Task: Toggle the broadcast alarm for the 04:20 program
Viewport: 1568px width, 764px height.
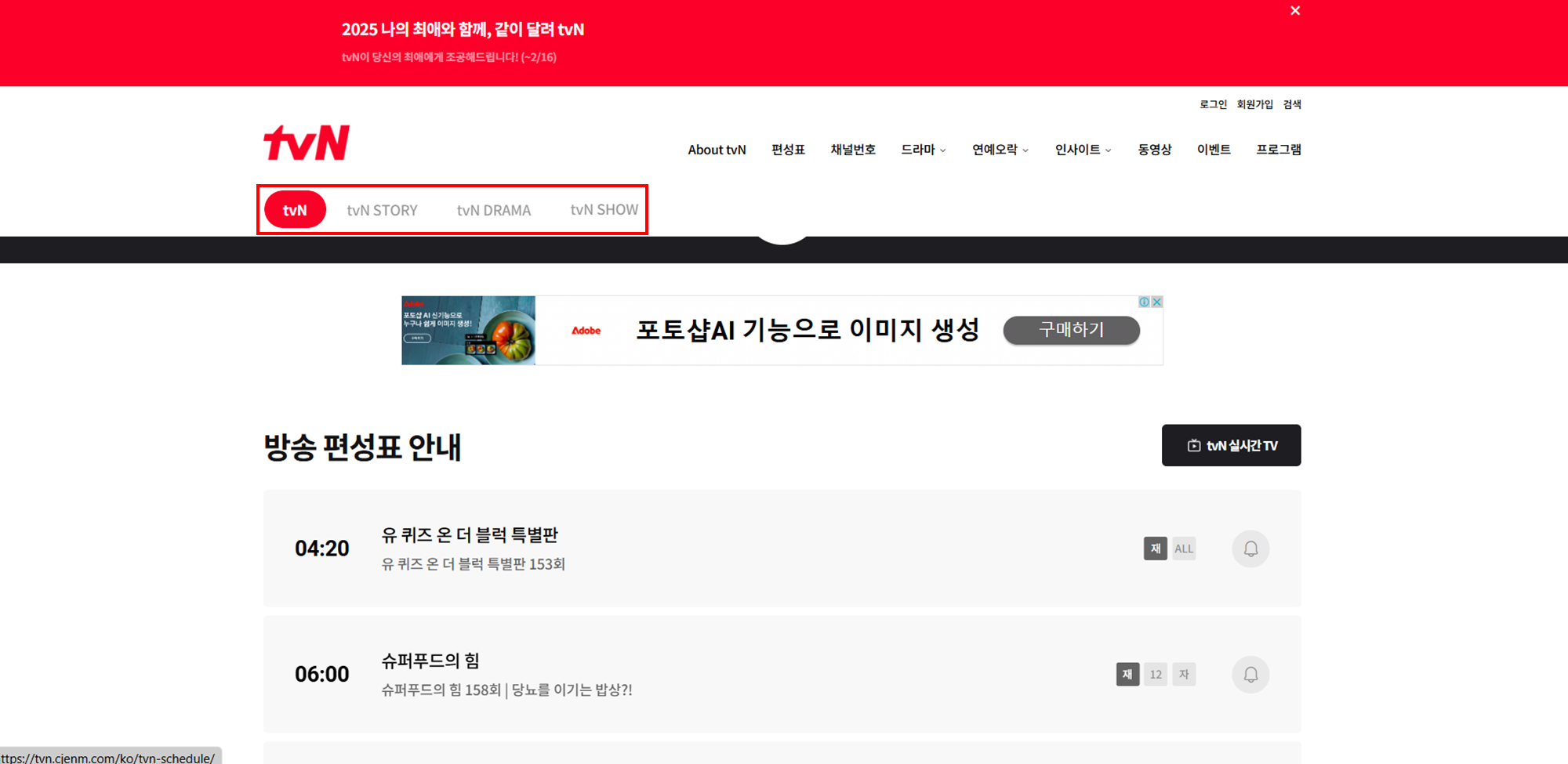Action: coord(1250,549)
